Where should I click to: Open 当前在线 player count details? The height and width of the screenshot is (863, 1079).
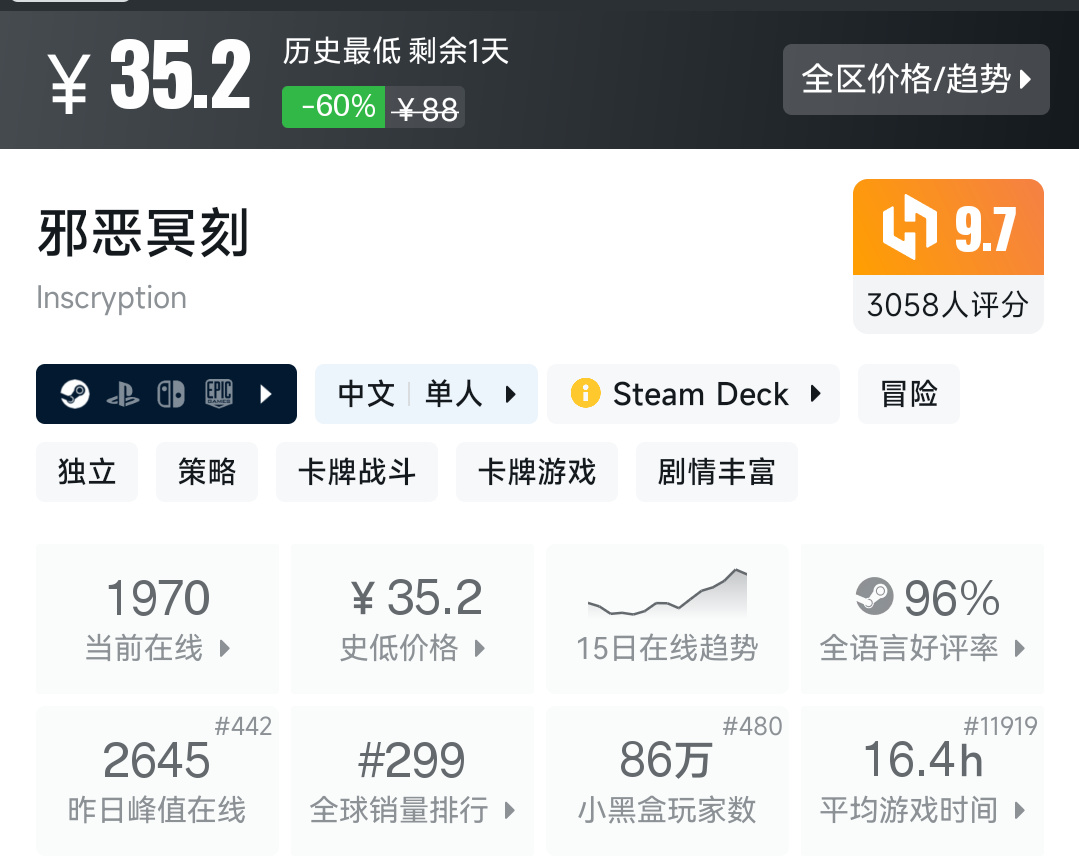coord(158,620)
